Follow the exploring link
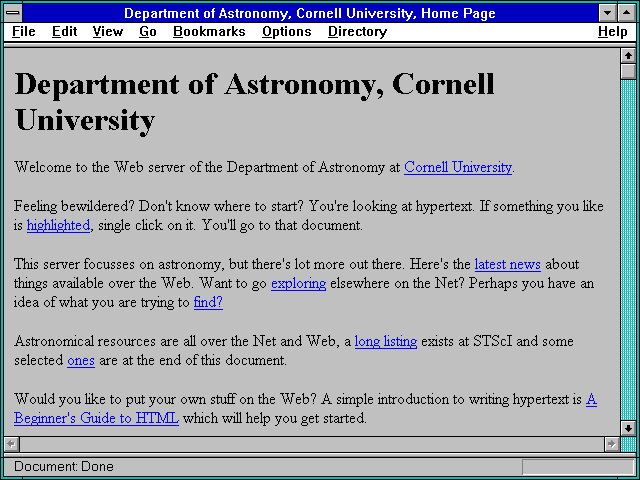The height and width of the screenshot is (480, 640). pyautogui.click(x=299, y=284)
